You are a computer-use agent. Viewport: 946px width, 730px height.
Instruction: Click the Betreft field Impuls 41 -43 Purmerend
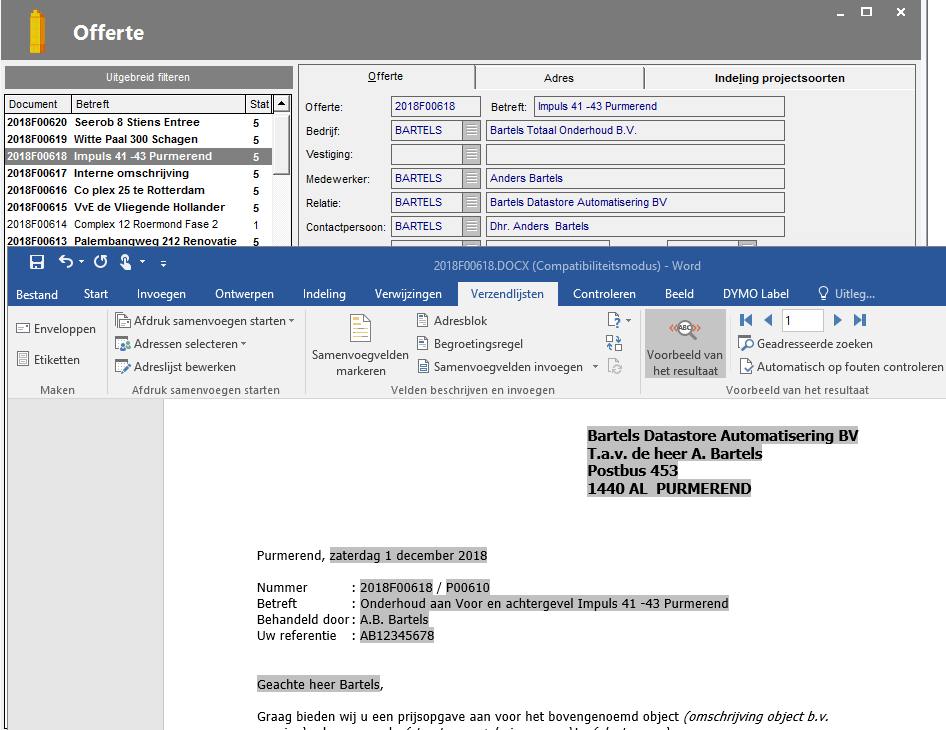pyautogui.click(x=659, y=106)
